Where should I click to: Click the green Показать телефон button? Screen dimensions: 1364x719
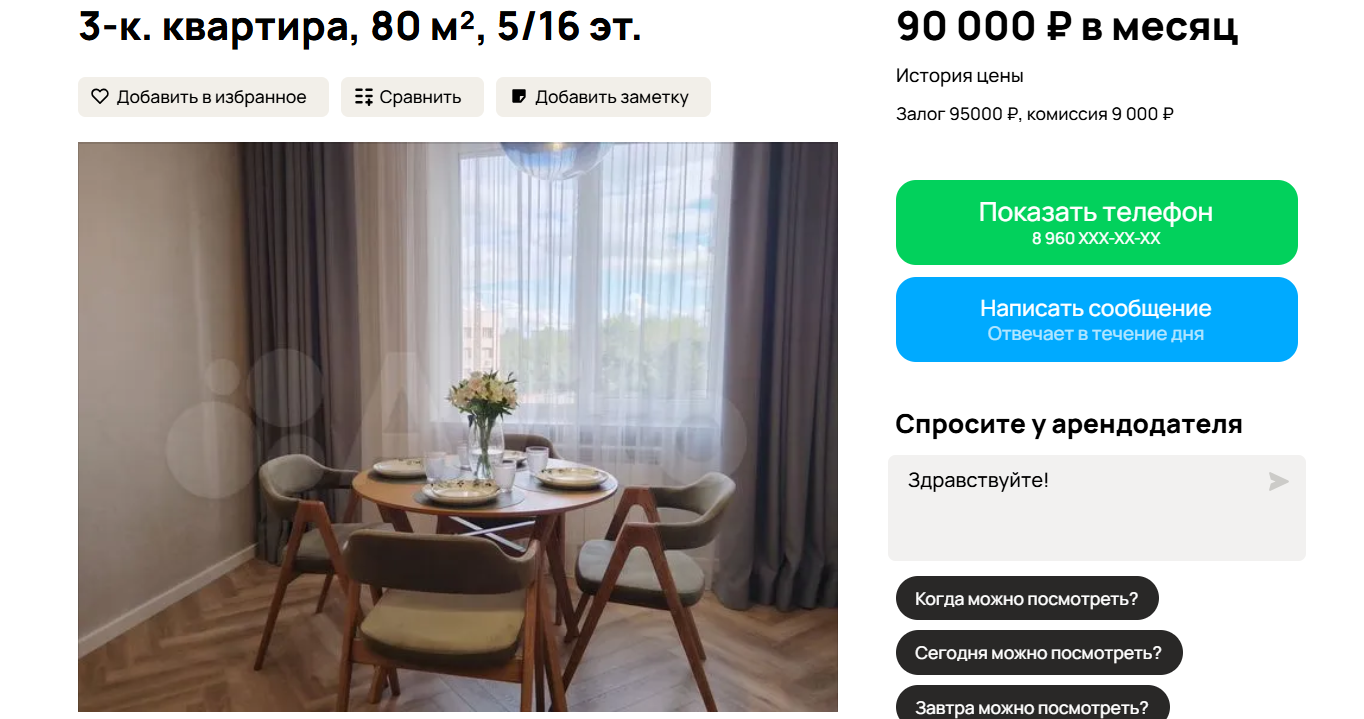tap(1096, 222)
